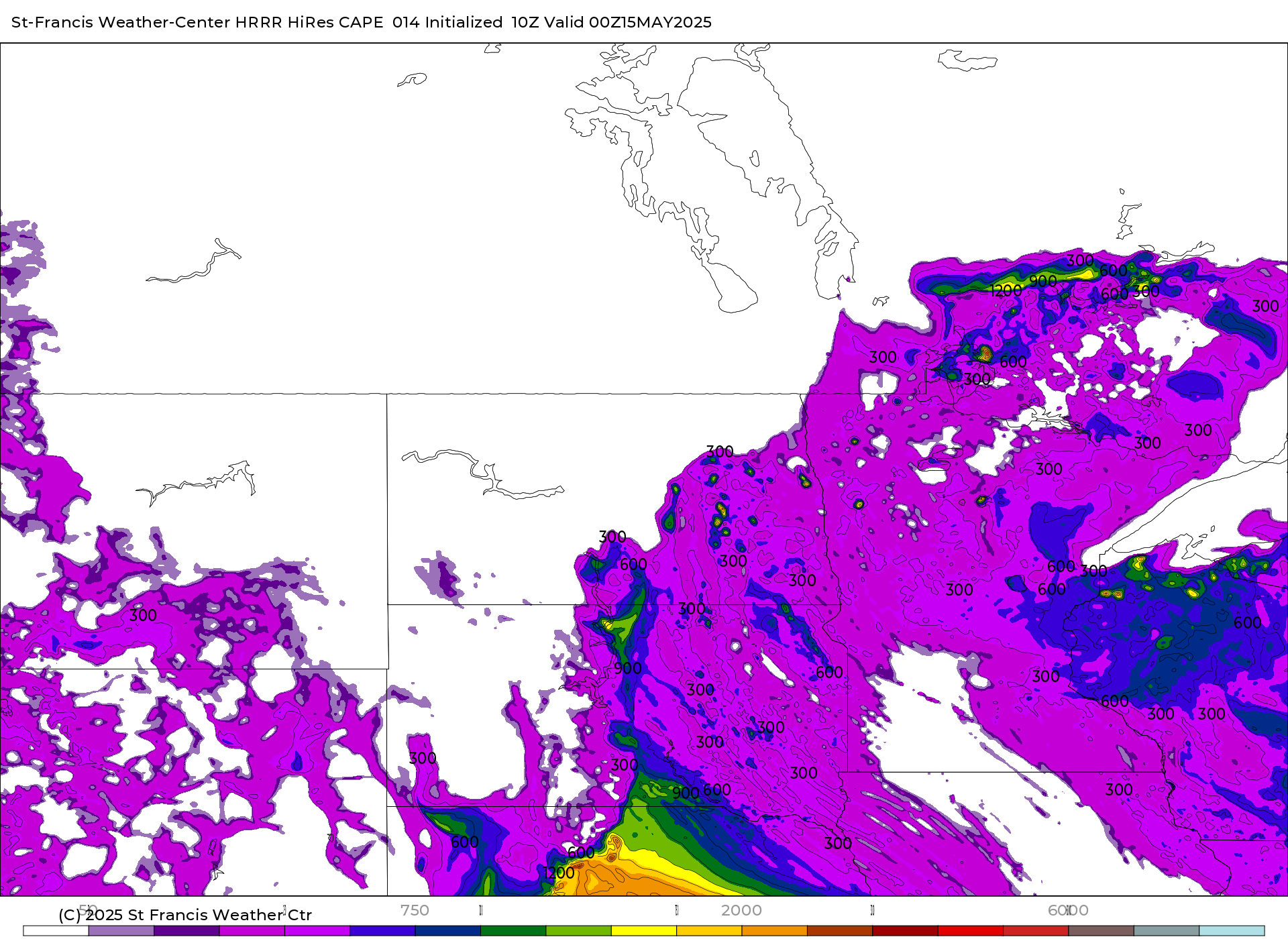Screen dimensions: 1288x939
Task: Select the rust brown swatch in the color bar
Action: point(840,931)
